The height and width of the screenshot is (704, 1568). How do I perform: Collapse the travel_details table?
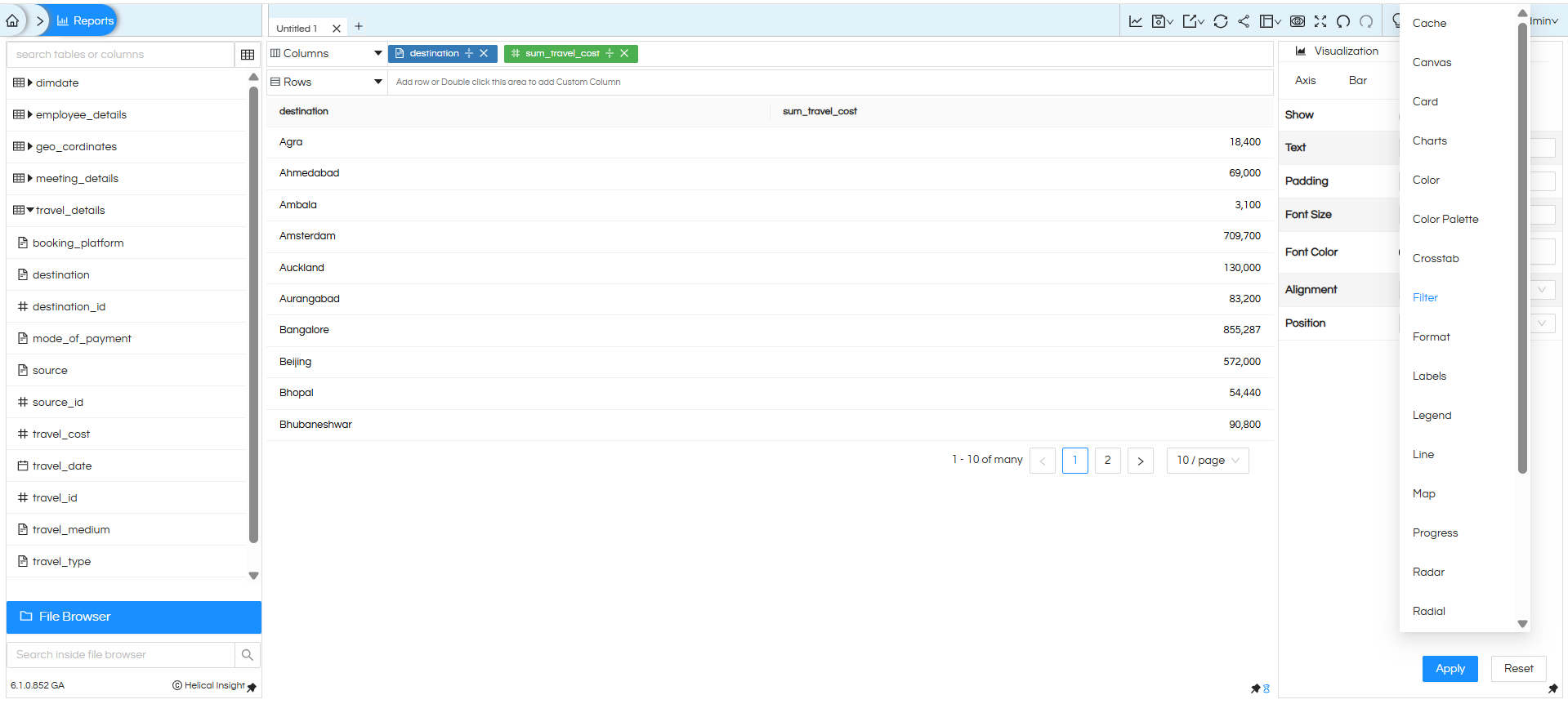click(30, 210)
